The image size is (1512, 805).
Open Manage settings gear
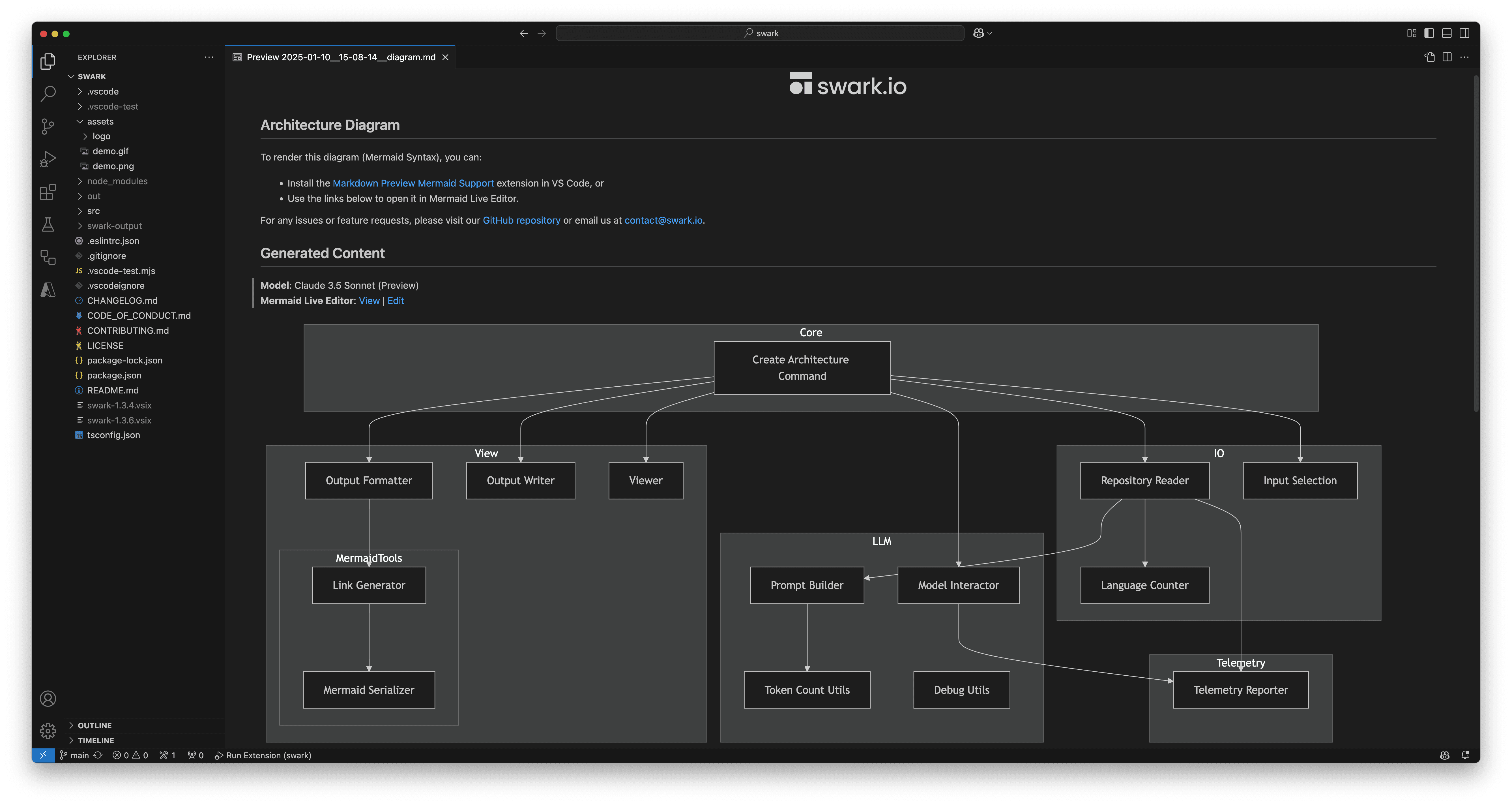pos(48,731)
